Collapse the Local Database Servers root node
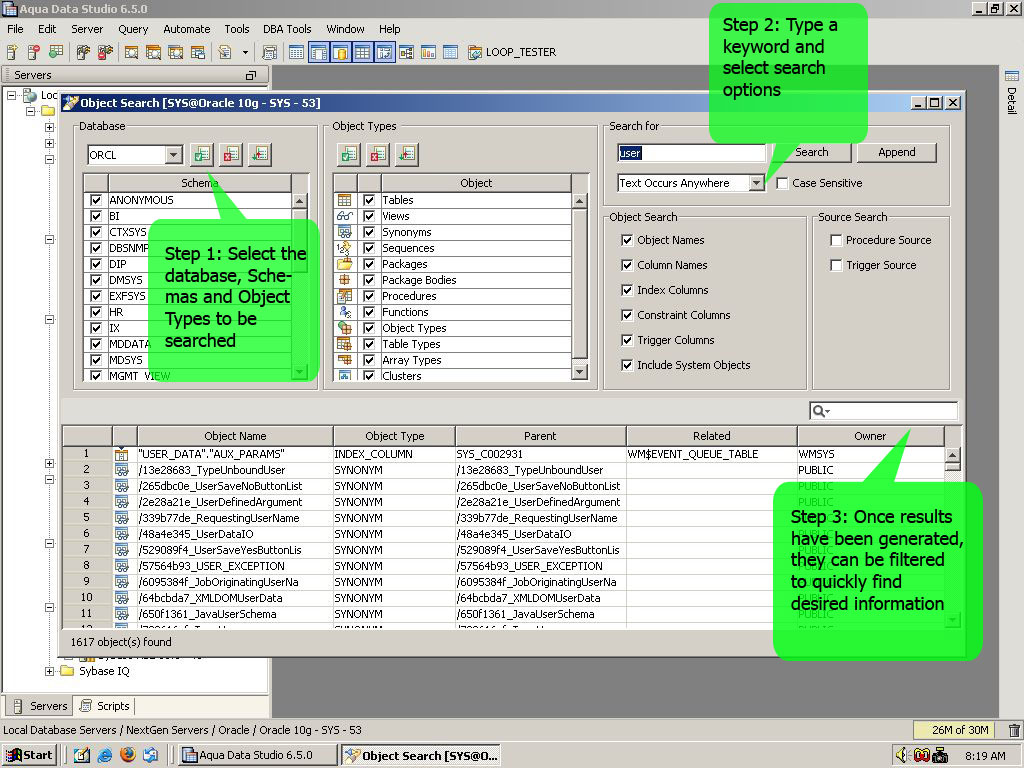 pyautogui.click(x=11, y=95)
